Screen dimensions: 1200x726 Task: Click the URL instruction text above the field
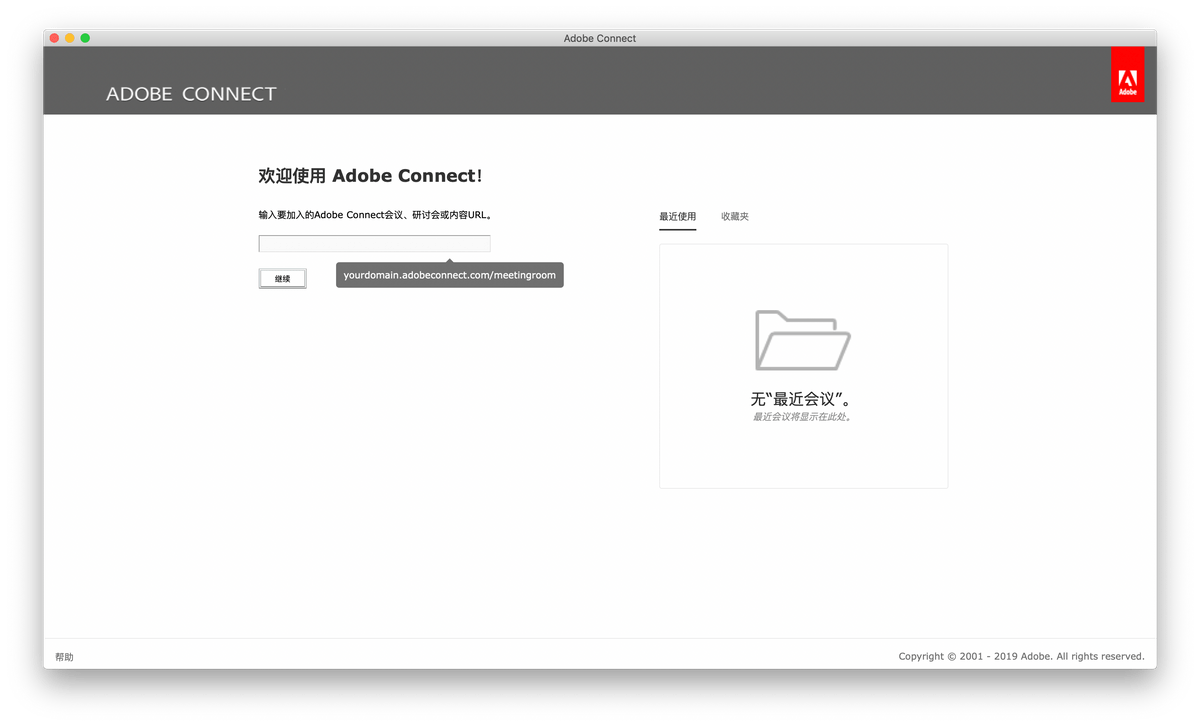pyautogui.click(x=375, y=215)
